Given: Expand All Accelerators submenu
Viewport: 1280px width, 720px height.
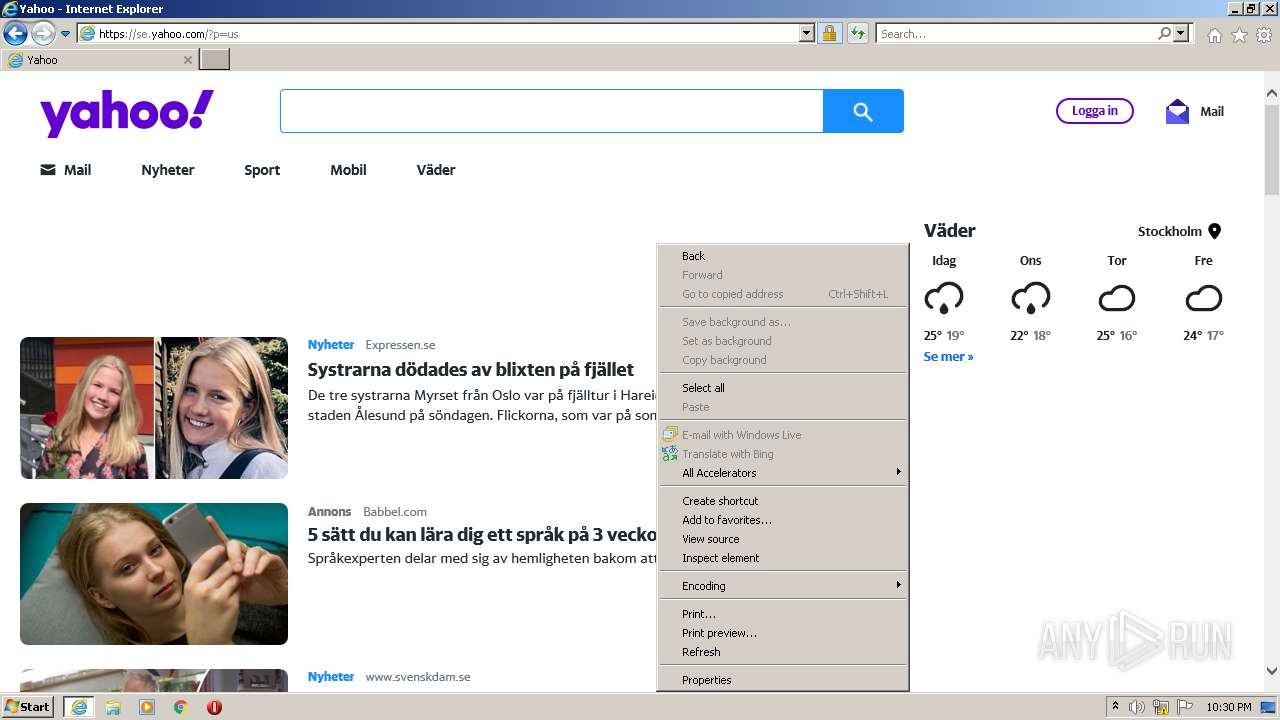Looking at the screenshot, I should [x=783, y=473].
